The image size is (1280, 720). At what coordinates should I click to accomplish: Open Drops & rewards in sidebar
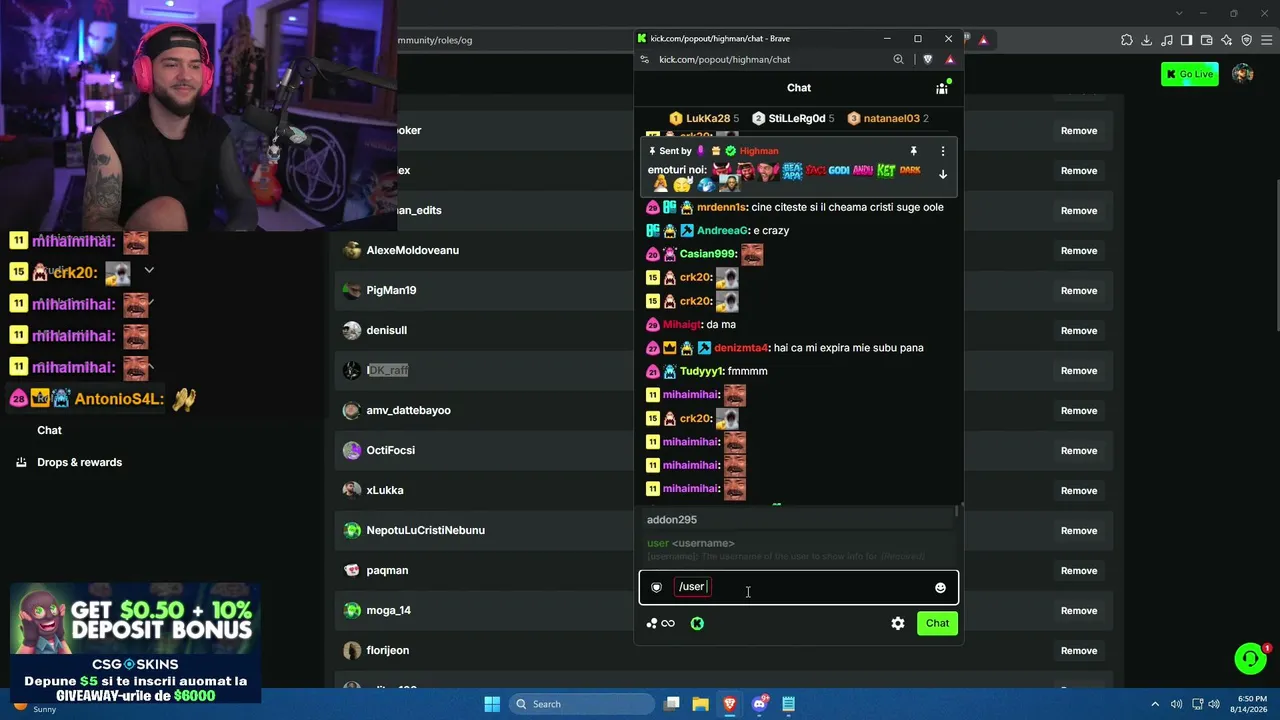[79, 463]
